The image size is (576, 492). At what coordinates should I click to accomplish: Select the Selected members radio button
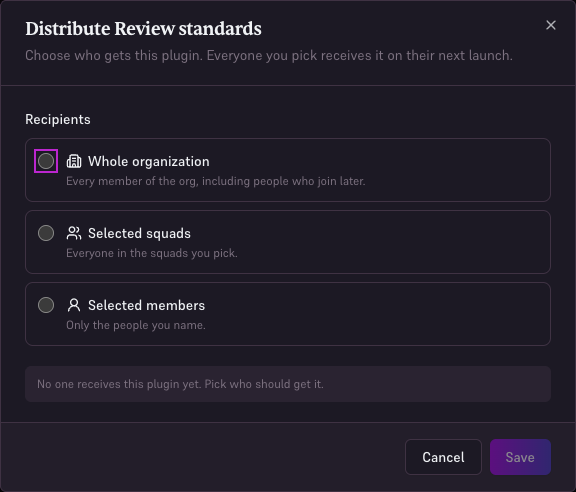click(46, 305)
